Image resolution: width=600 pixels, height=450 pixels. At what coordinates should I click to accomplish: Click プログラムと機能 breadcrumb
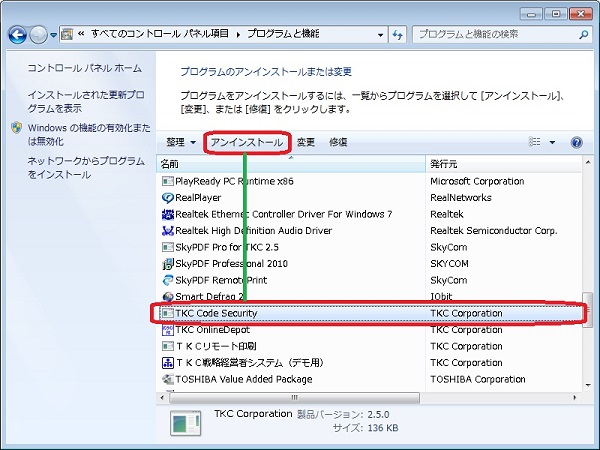tap(283, 34)
